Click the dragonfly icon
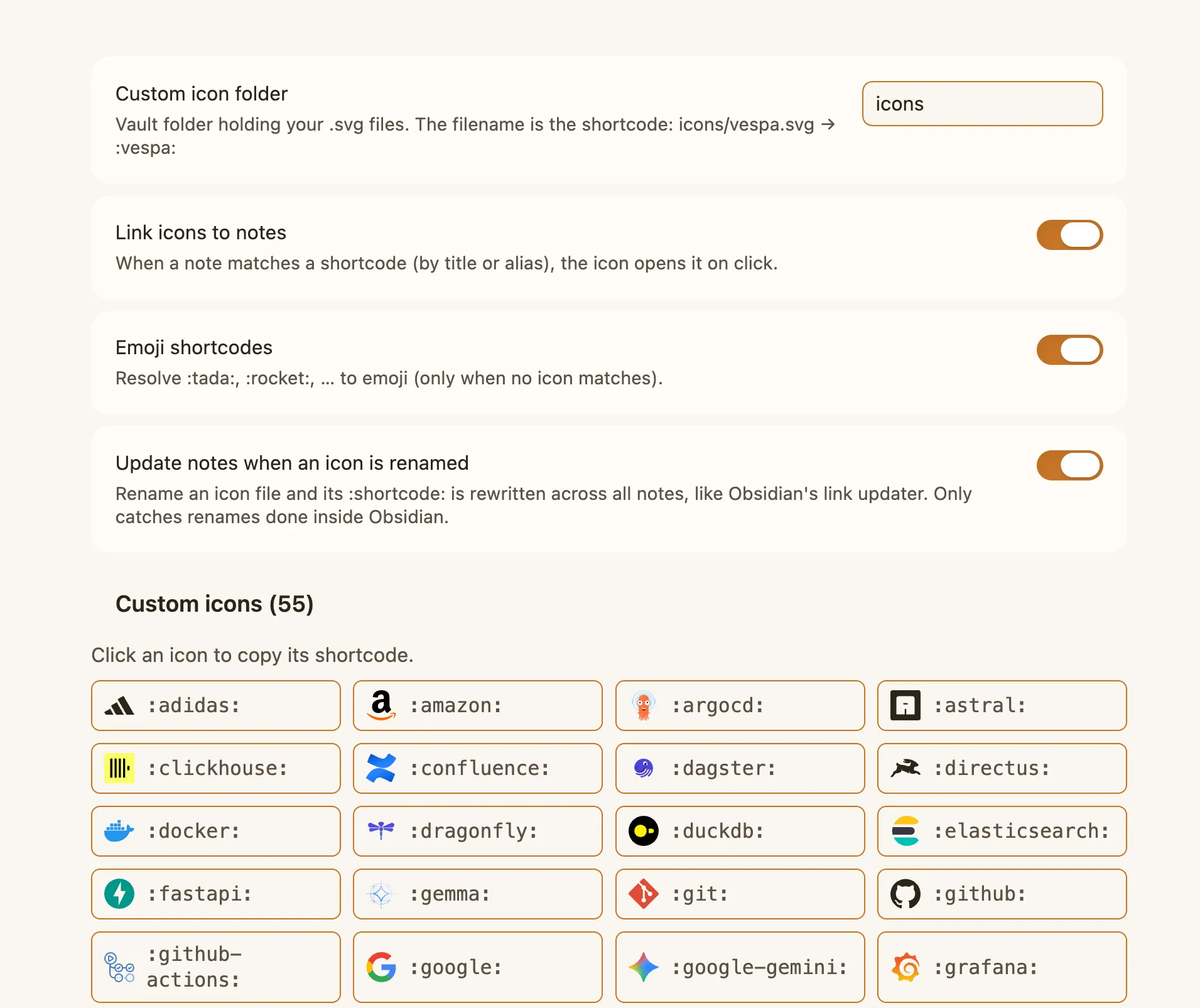This screenshot has width=1200, height=1008. (381, 831)
